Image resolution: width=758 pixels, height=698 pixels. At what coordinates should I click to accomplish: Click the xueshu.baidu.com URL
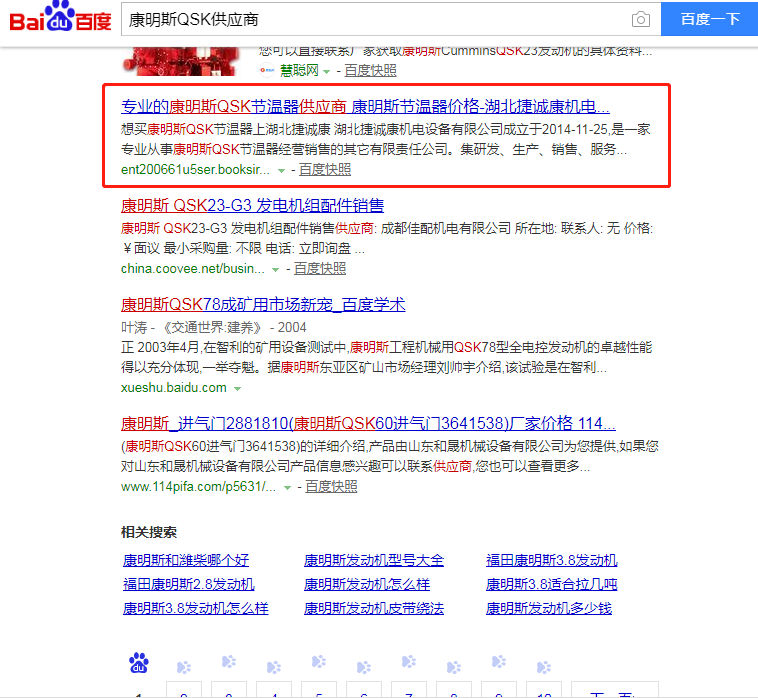click(174, 388)
